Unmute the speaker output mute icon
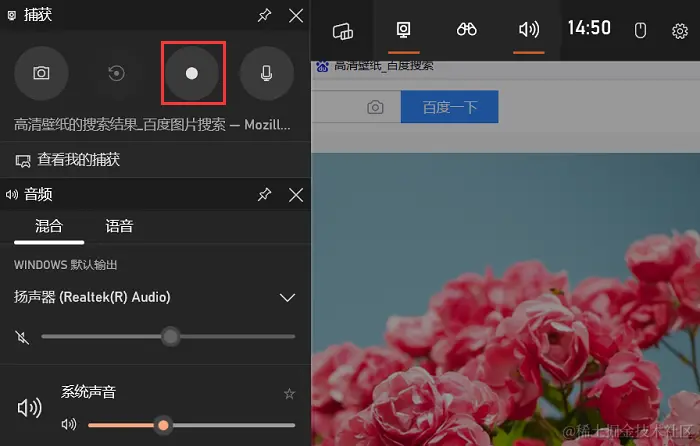The image size is (700, 446). pos(21,337)
